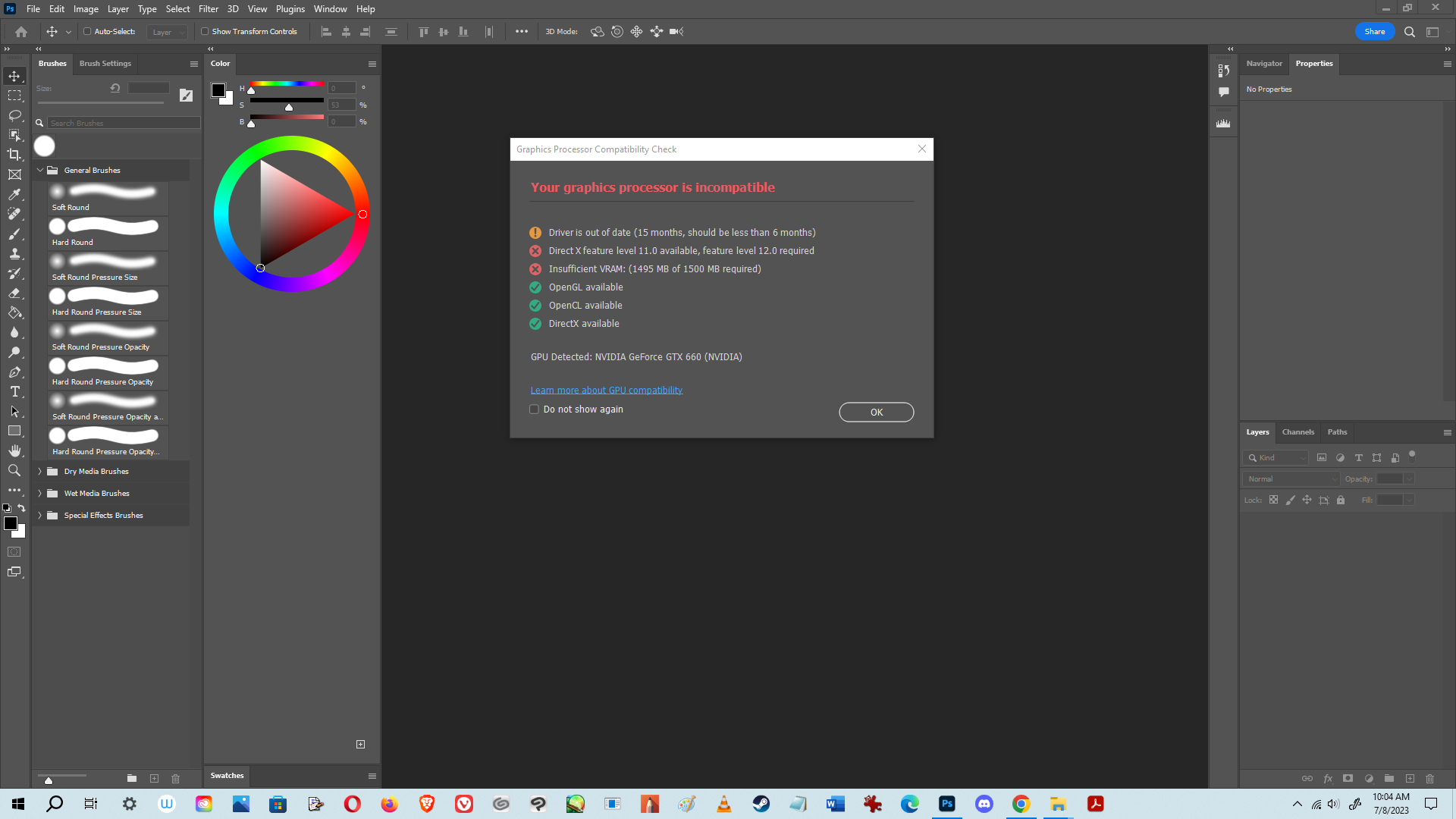Toggle Lock all padlock icon
This screenshot has width=1456, height=819.
click(1341, 500)
